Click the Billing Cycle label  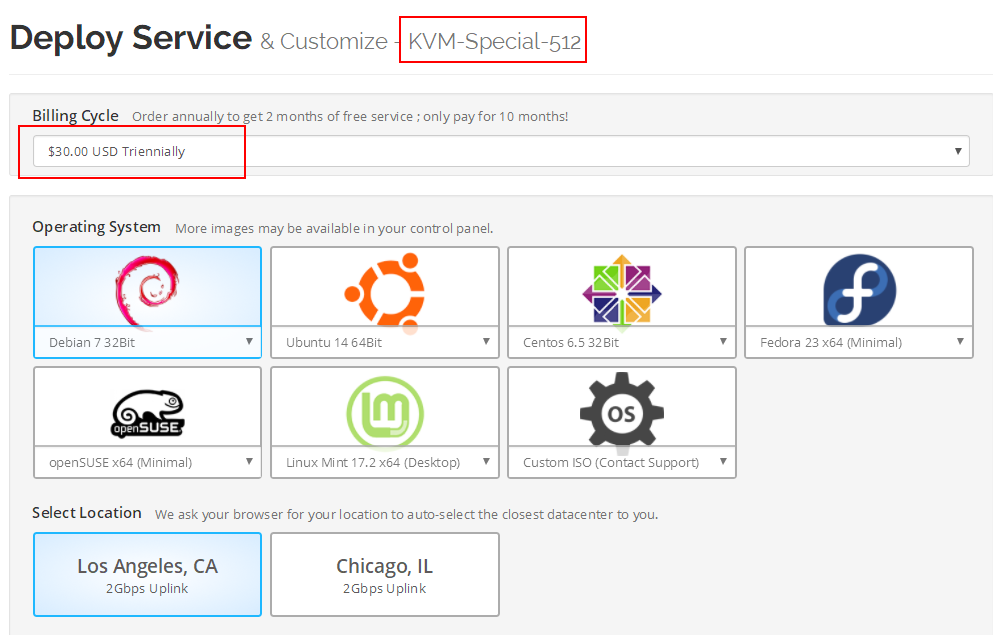(75, 116)
